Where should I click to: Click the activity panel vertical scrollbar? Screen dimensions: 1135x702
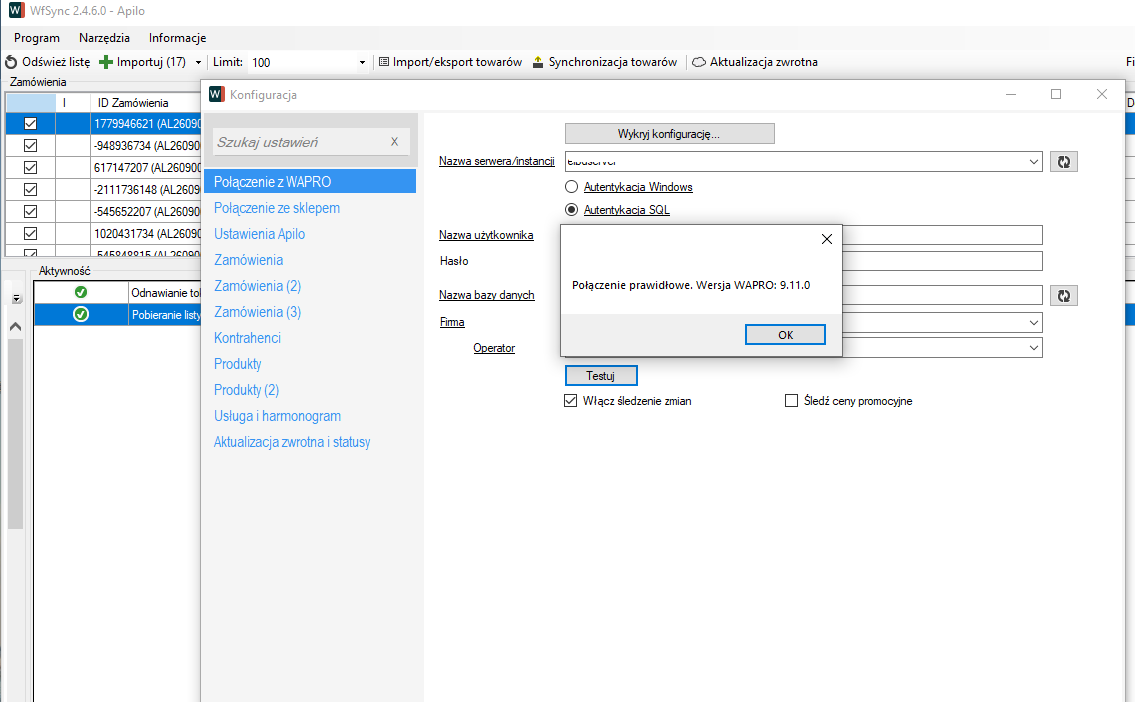[15, 434]
